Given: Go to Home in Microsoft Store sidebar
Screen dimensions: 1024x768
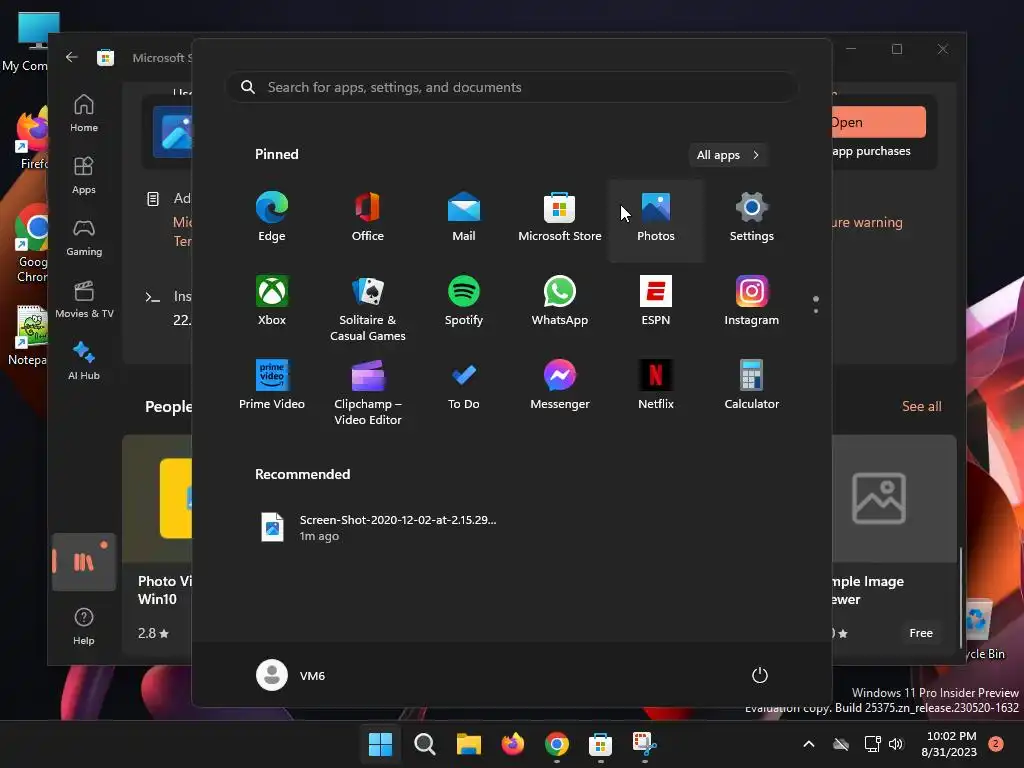Looking at the screenshot, I should click(84, 114).
